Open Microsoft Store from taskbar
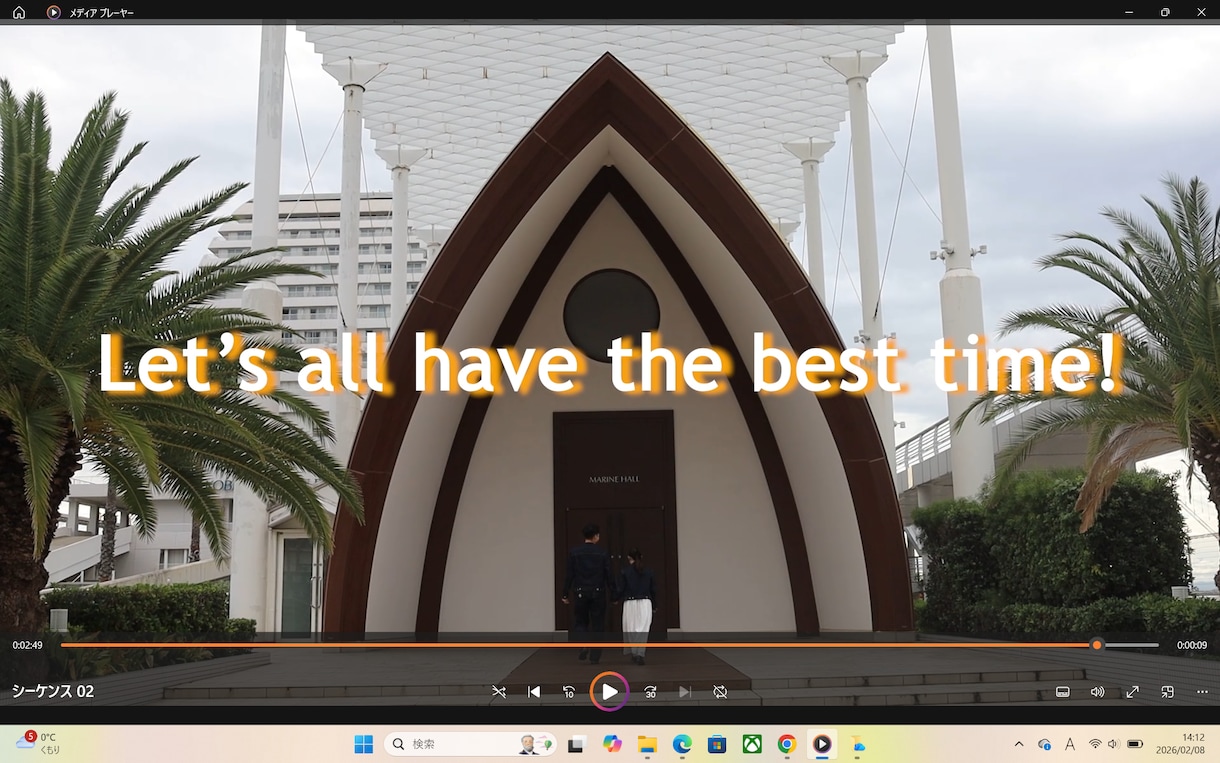 pyautogui.click(x=717, y=744)
